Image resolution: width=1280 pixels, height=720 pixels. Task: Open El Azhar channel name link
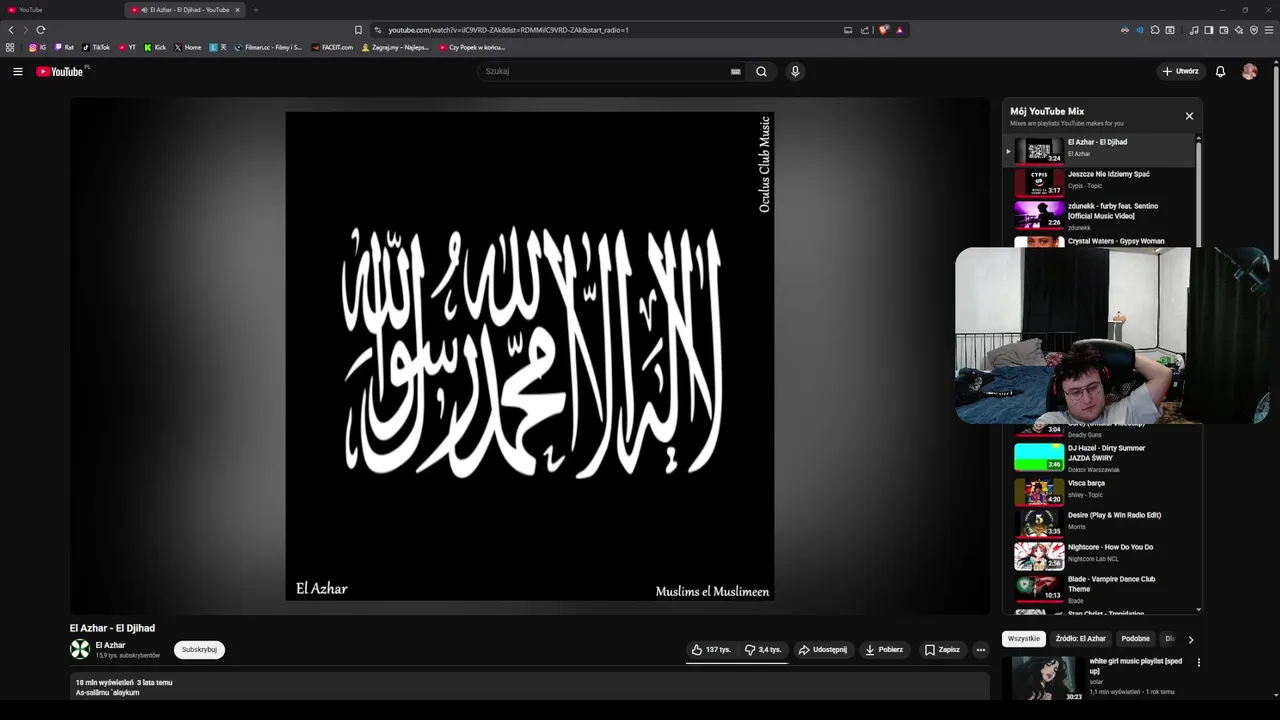click(x=110, y=645)
